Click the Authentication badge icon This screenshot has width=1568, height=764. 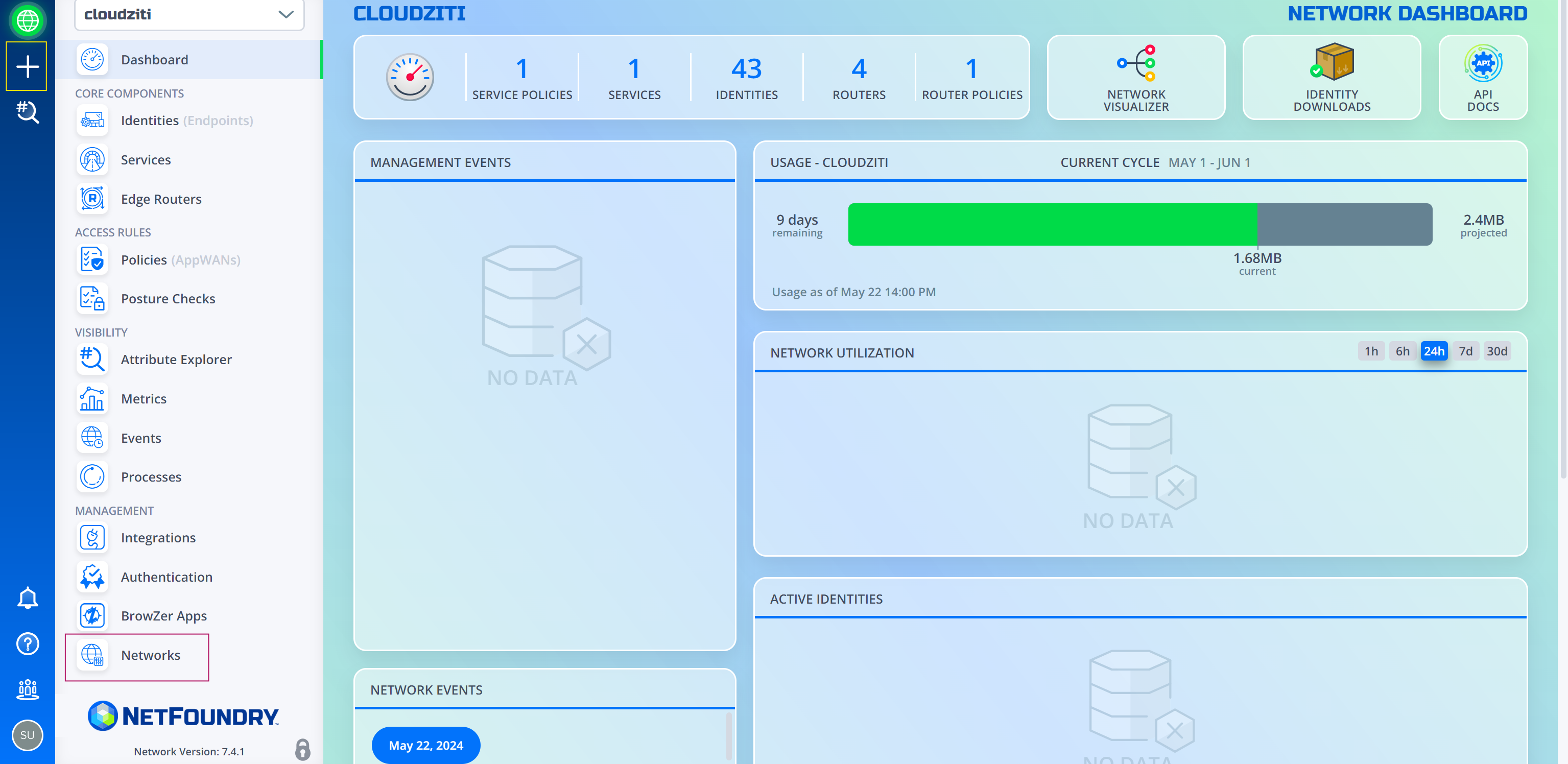click(x=92, y=577)
